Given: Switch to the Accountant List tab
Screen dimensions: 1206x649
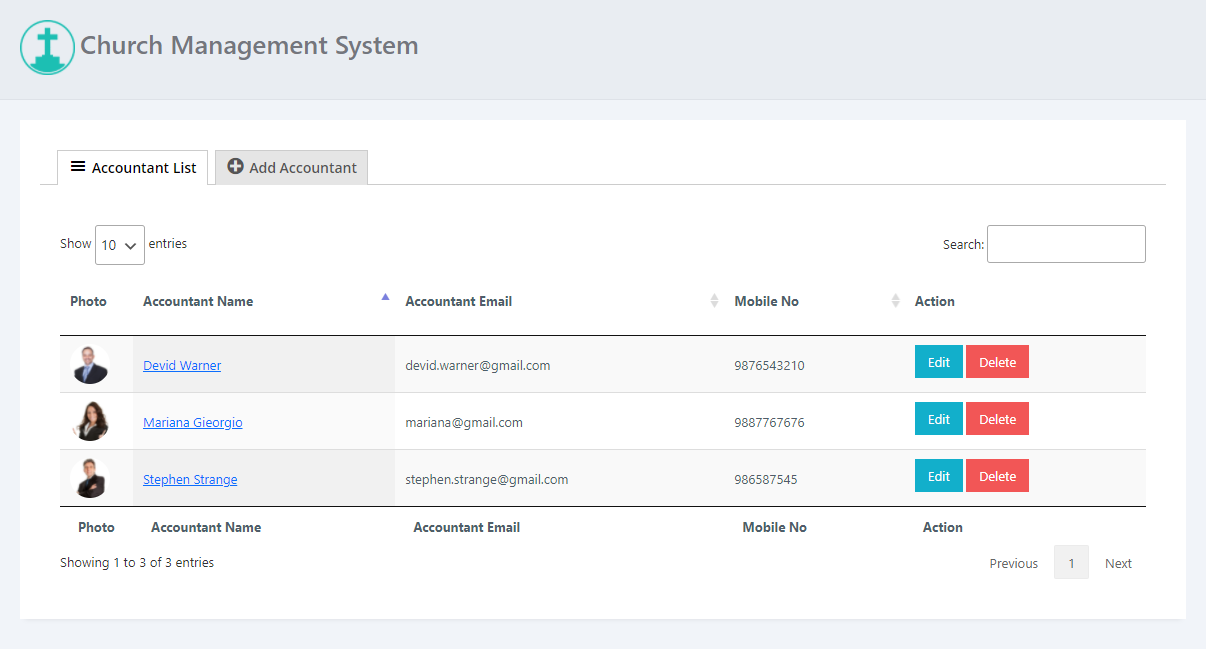Looking at the screenshot, I should tap(133, 168).
